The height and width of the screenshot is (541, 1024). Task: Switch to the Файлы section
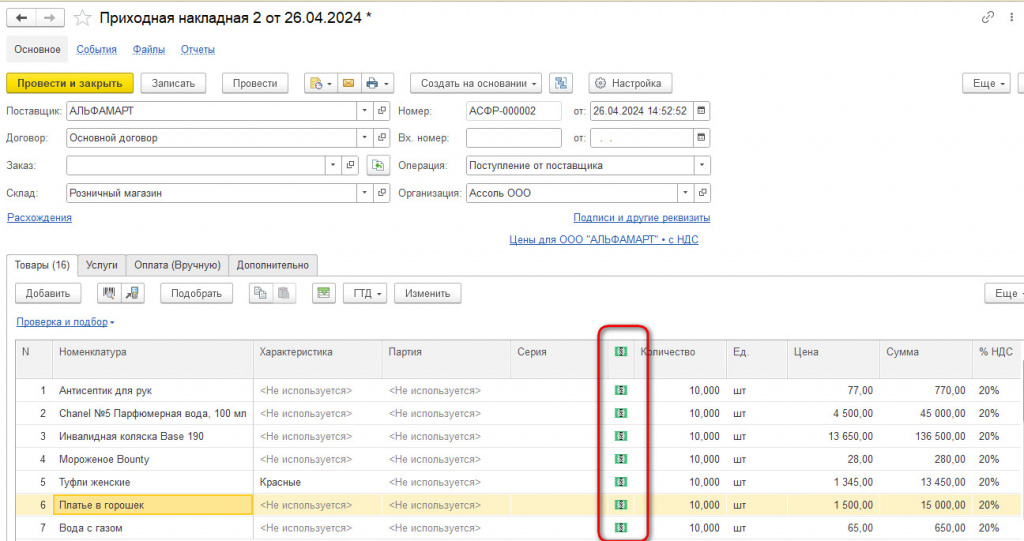(x=149, y=50)
